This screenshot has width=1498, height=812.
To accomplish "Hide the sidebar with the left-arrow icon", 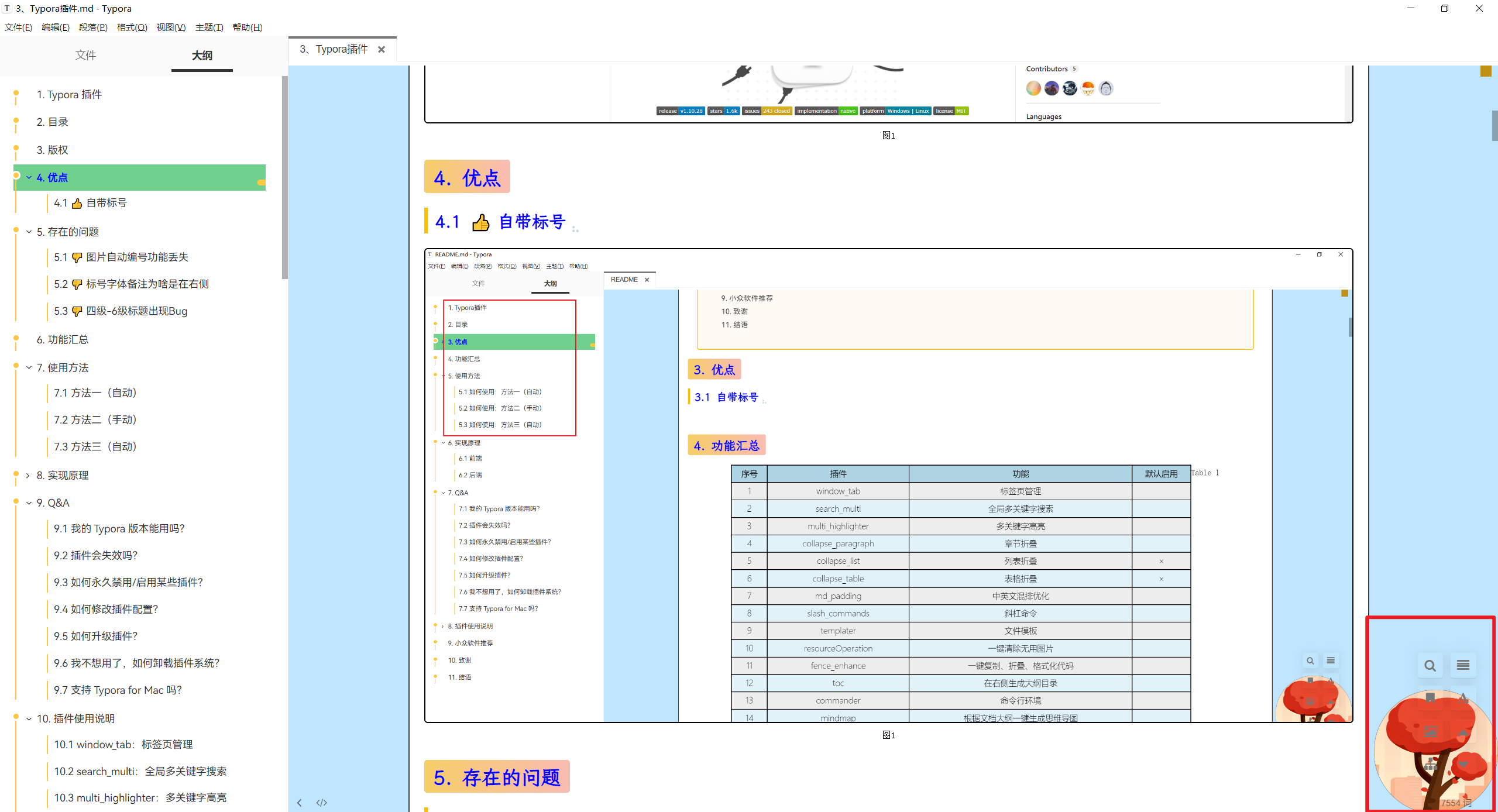I will 300,803.
